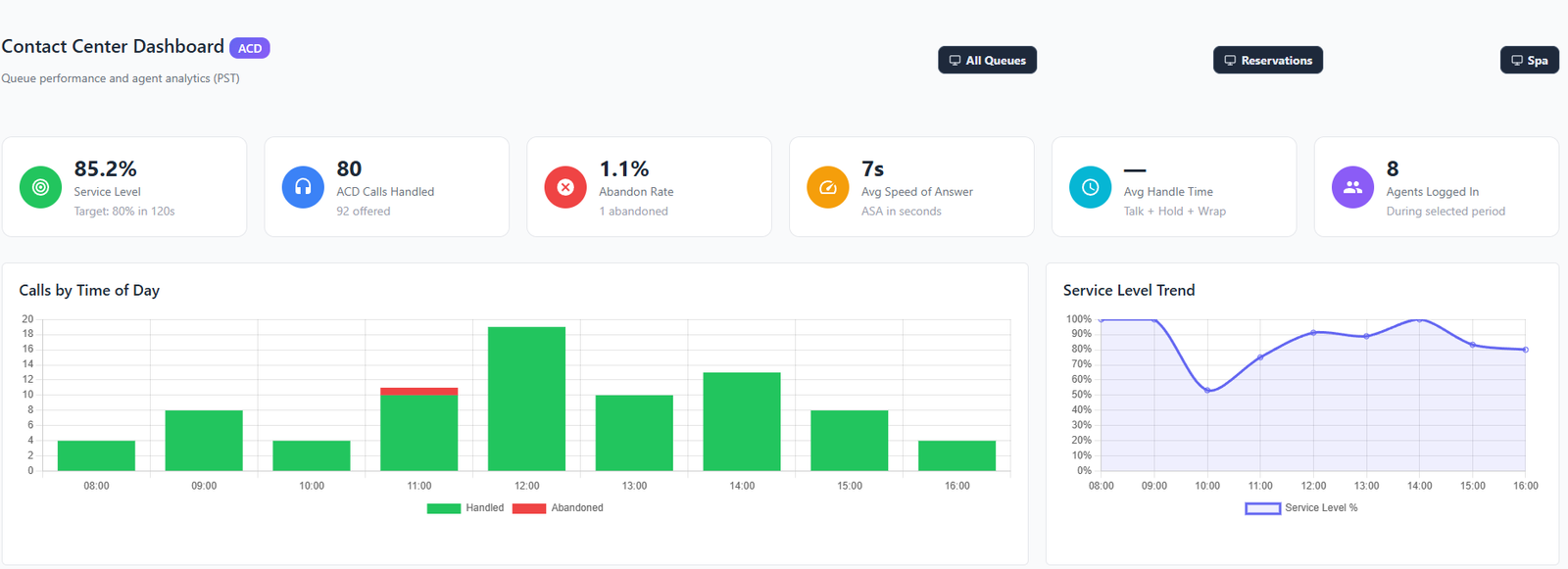
Task: Click the red Abandon Rate X icon
Action: click(565, 187)
